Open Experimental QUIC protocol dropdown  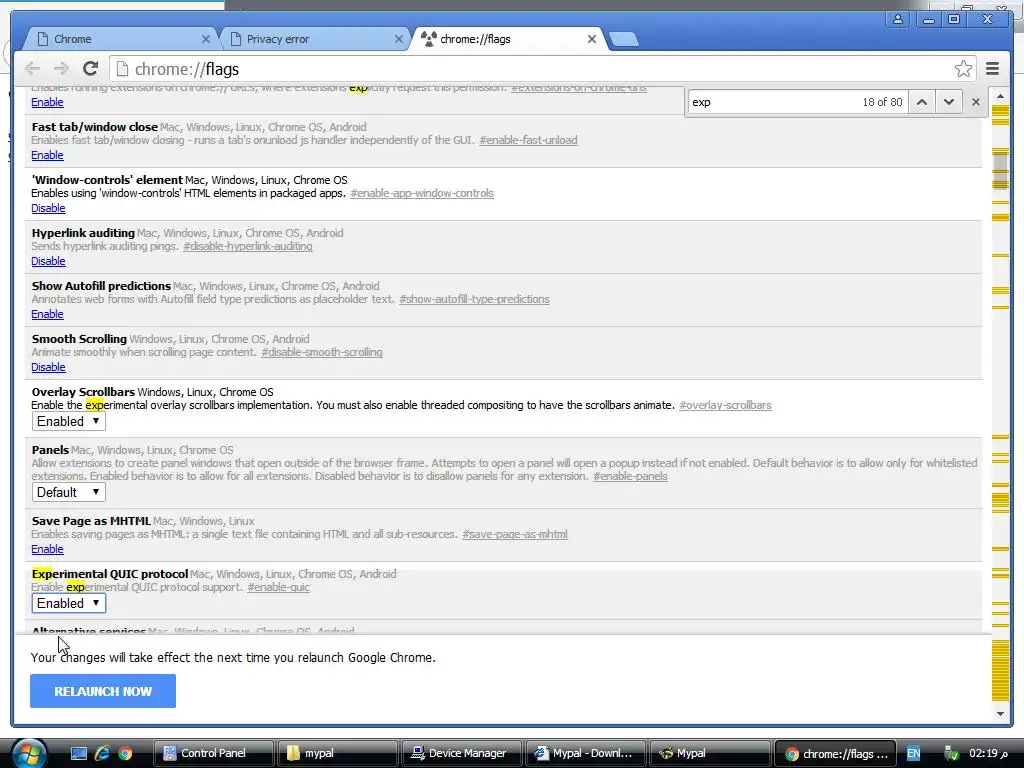[x=69, y=603]
